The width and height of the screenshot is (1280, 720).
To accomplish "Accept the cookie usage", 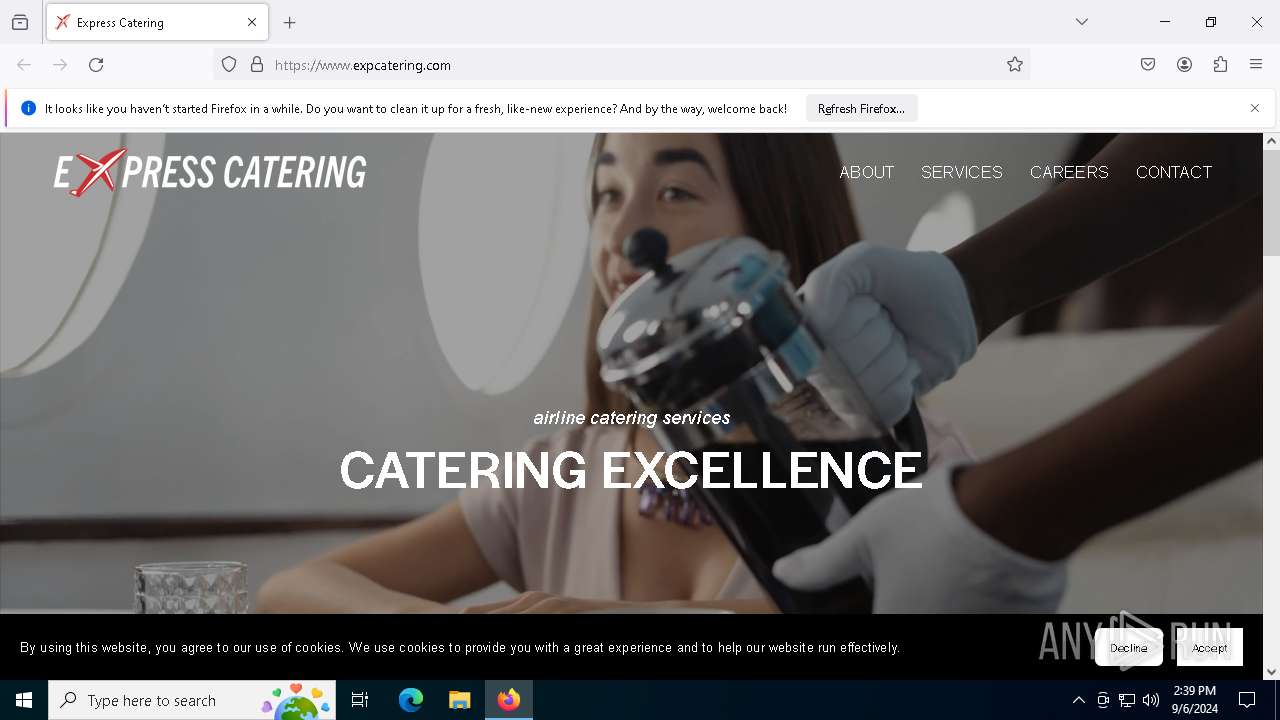I will [1210, 648].
